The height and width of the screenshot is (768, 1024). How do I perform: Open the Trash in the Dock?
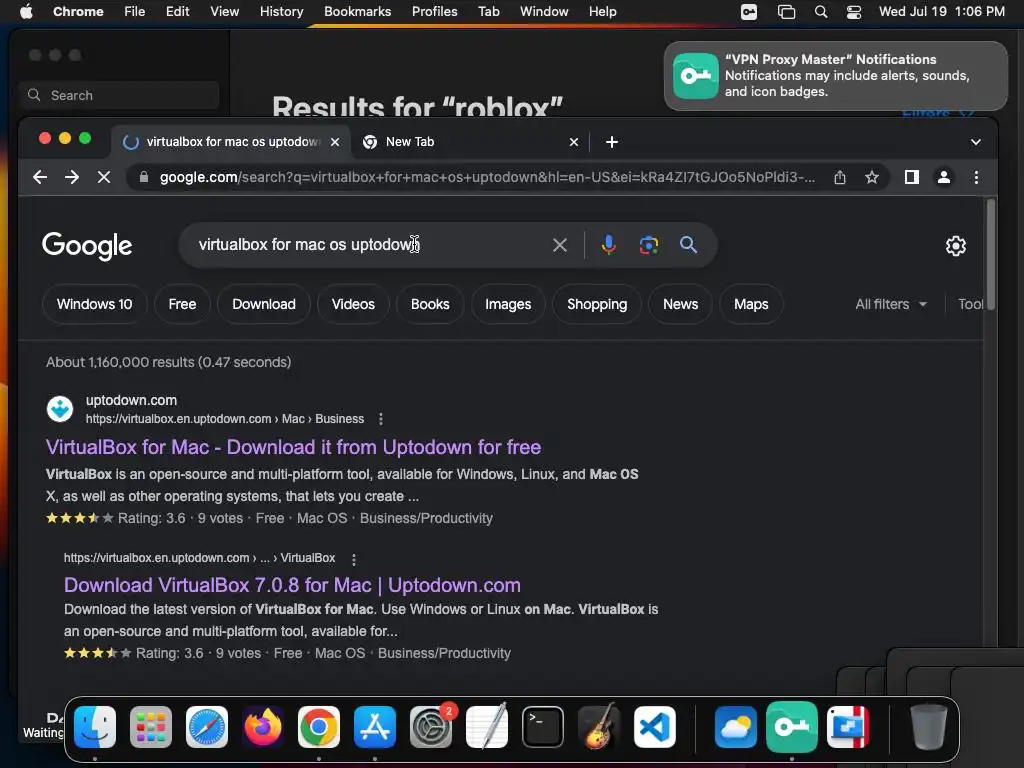(x=929, y=727)
